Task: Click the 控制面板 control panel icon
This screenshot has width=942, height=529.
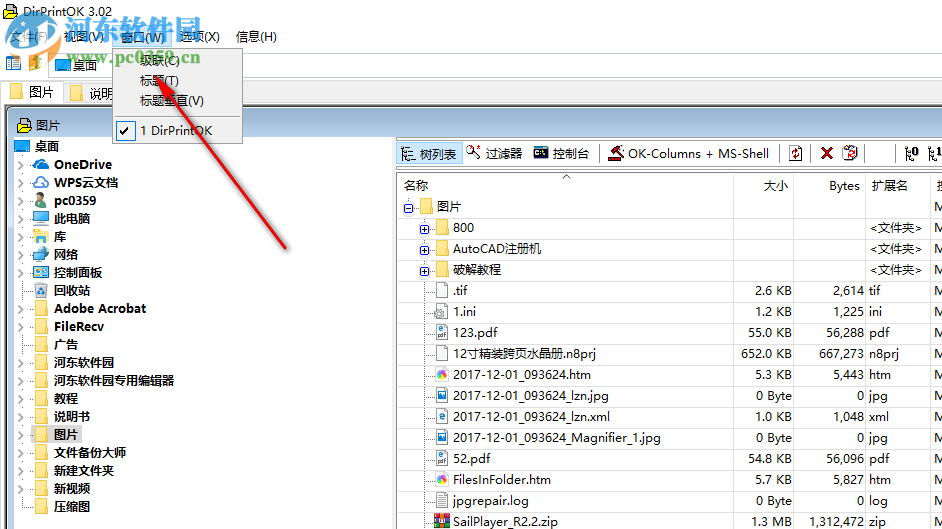Action: click(x=41, y=272)
